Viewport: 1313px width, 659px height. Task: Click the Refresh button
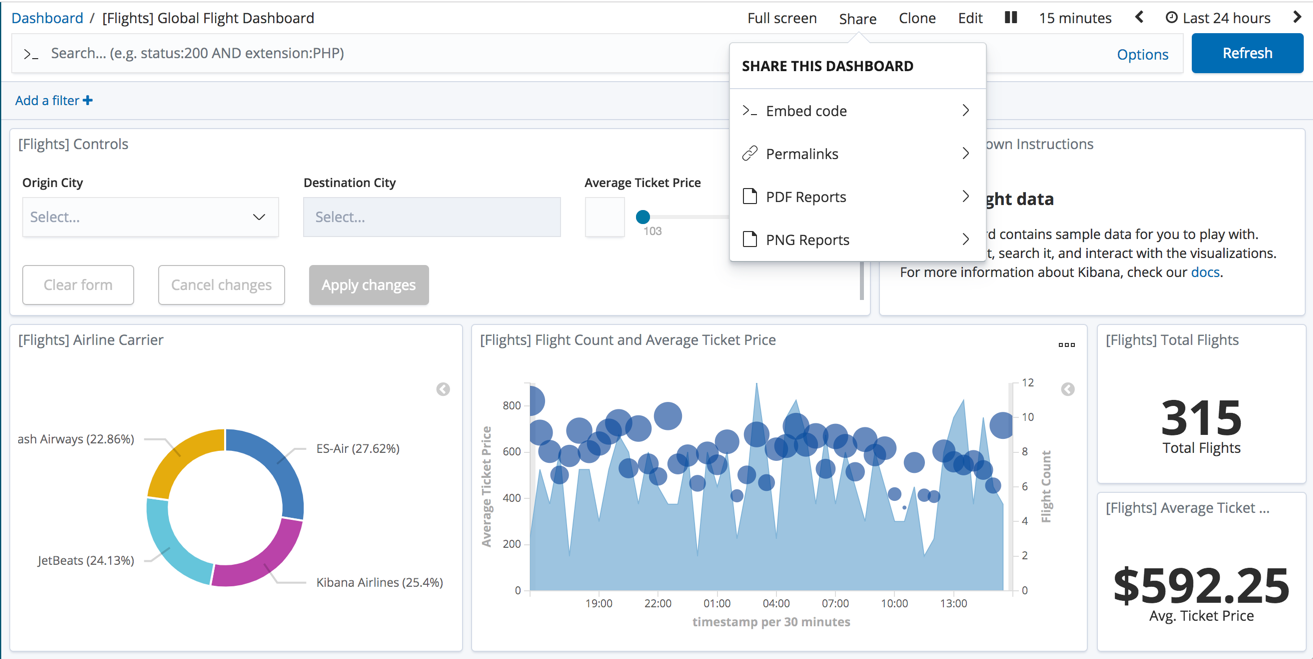[x=1247, y=54]
